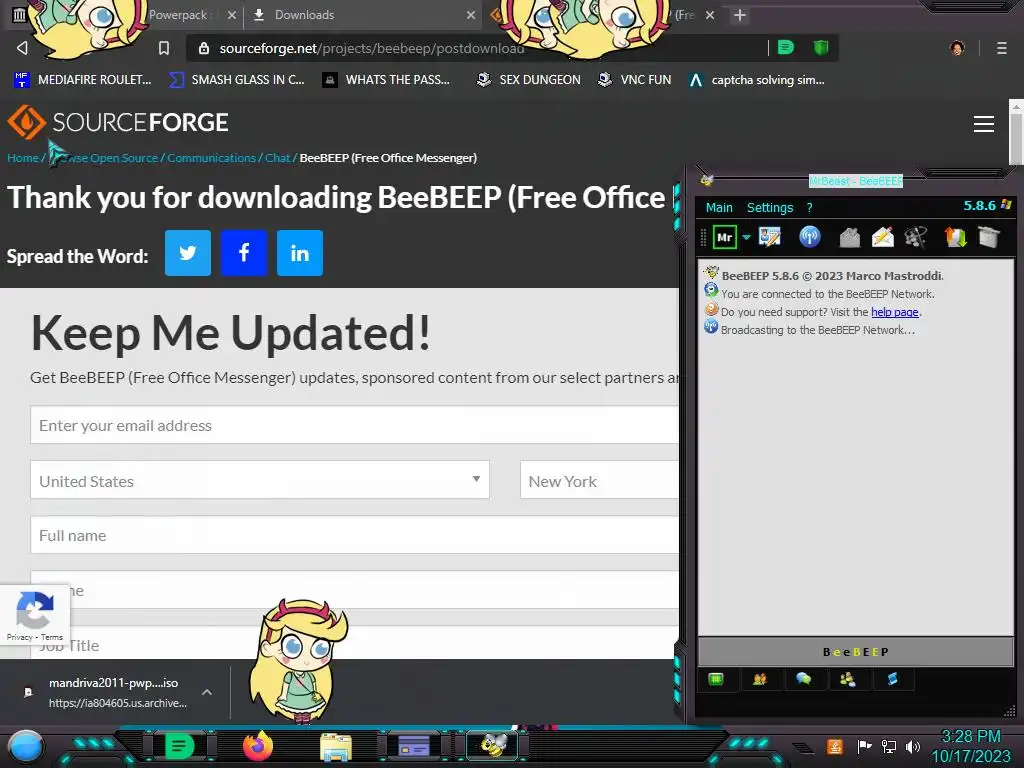Click the browser back arrow
Screen dimensions: 1024x768
coord(22,48)
